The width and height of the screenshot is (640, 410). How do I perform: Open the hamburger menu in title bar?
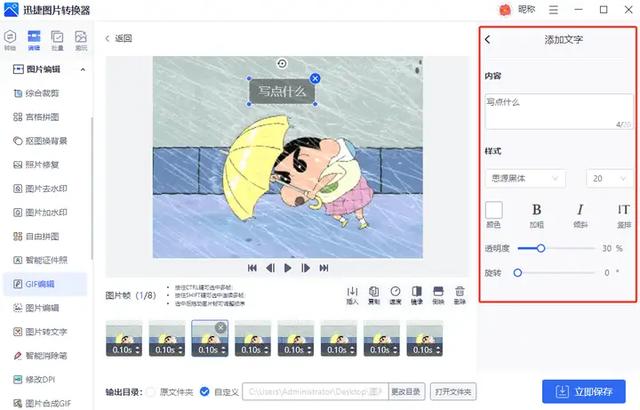click(x=553, y=10)
